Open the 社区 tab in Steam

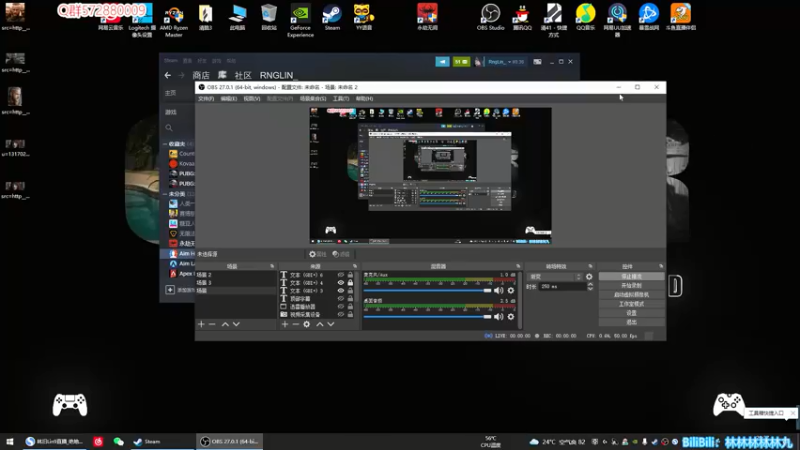pos(243,75)
